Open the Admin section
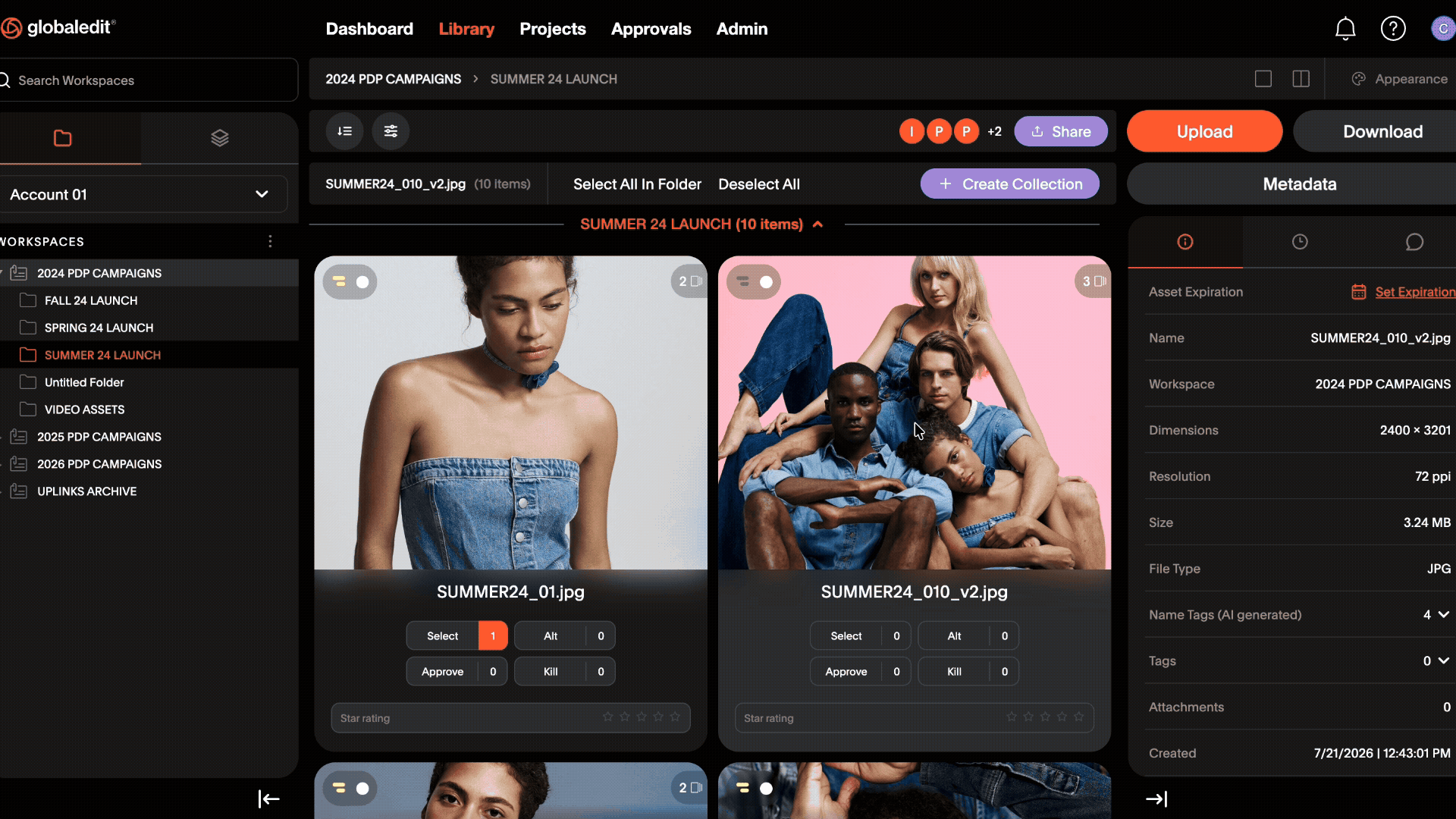The width and height of the screenshot is (1456, 819). point(742,29)
